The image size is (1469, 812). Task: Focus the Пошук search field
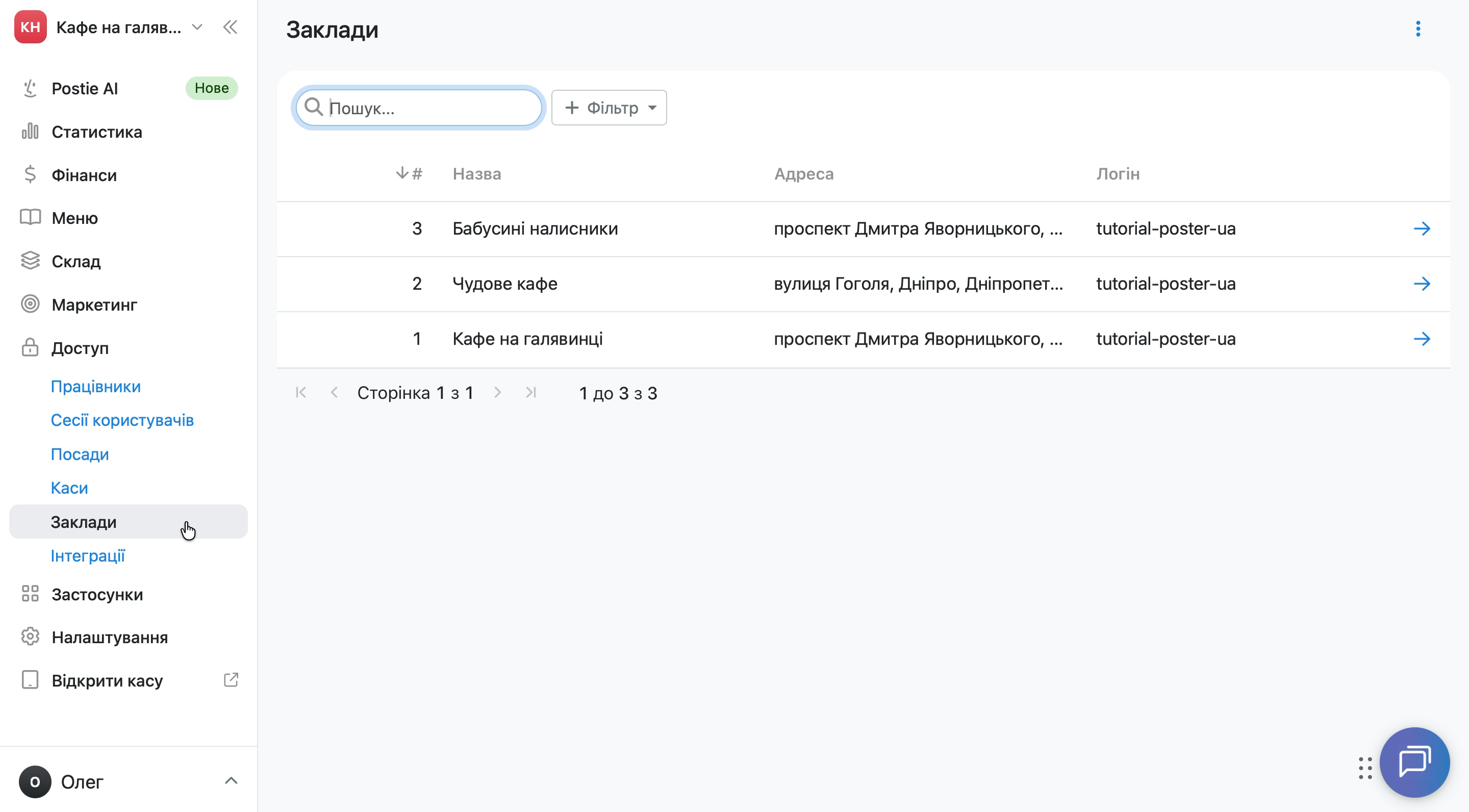tap(419, 107)
